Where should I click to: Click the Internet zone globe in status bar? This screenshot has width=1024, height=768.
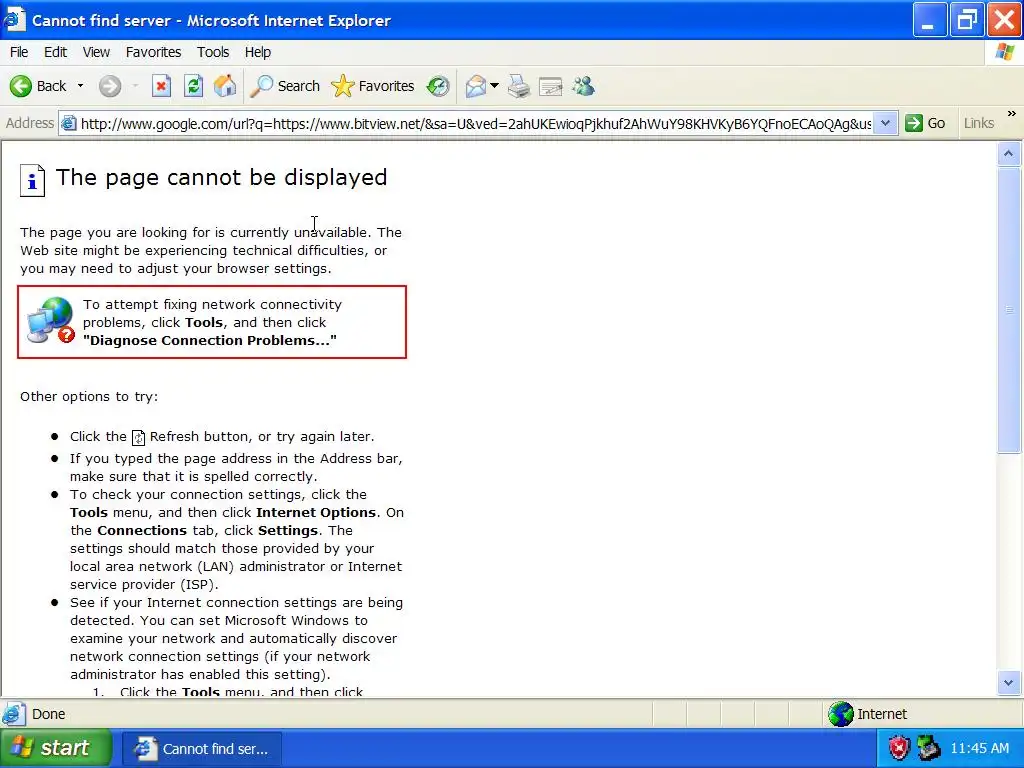tap(840, 714)
